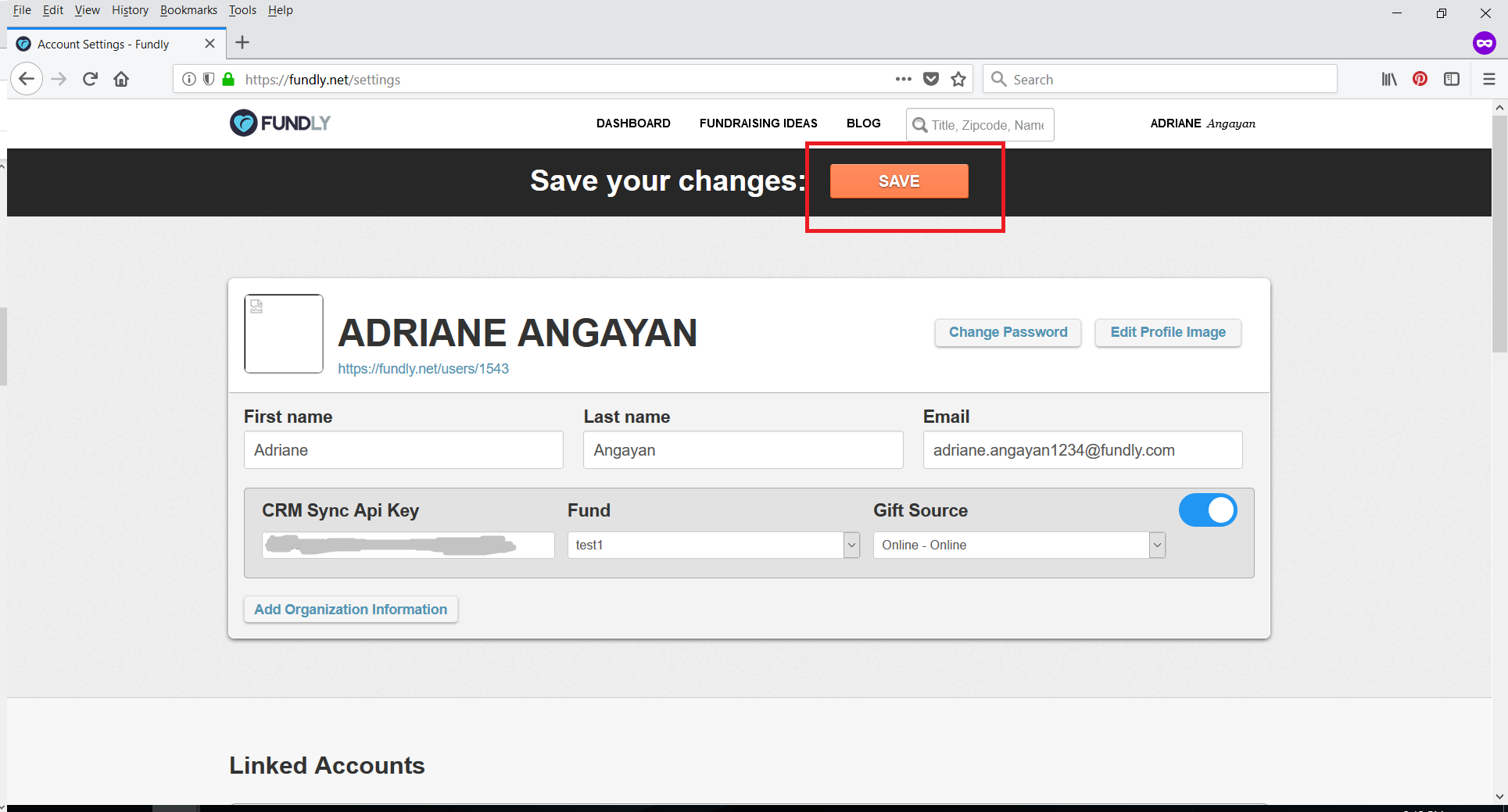1508x812 pixels.
Task: Close the Account Settings tab
Action: pos(210,44)
